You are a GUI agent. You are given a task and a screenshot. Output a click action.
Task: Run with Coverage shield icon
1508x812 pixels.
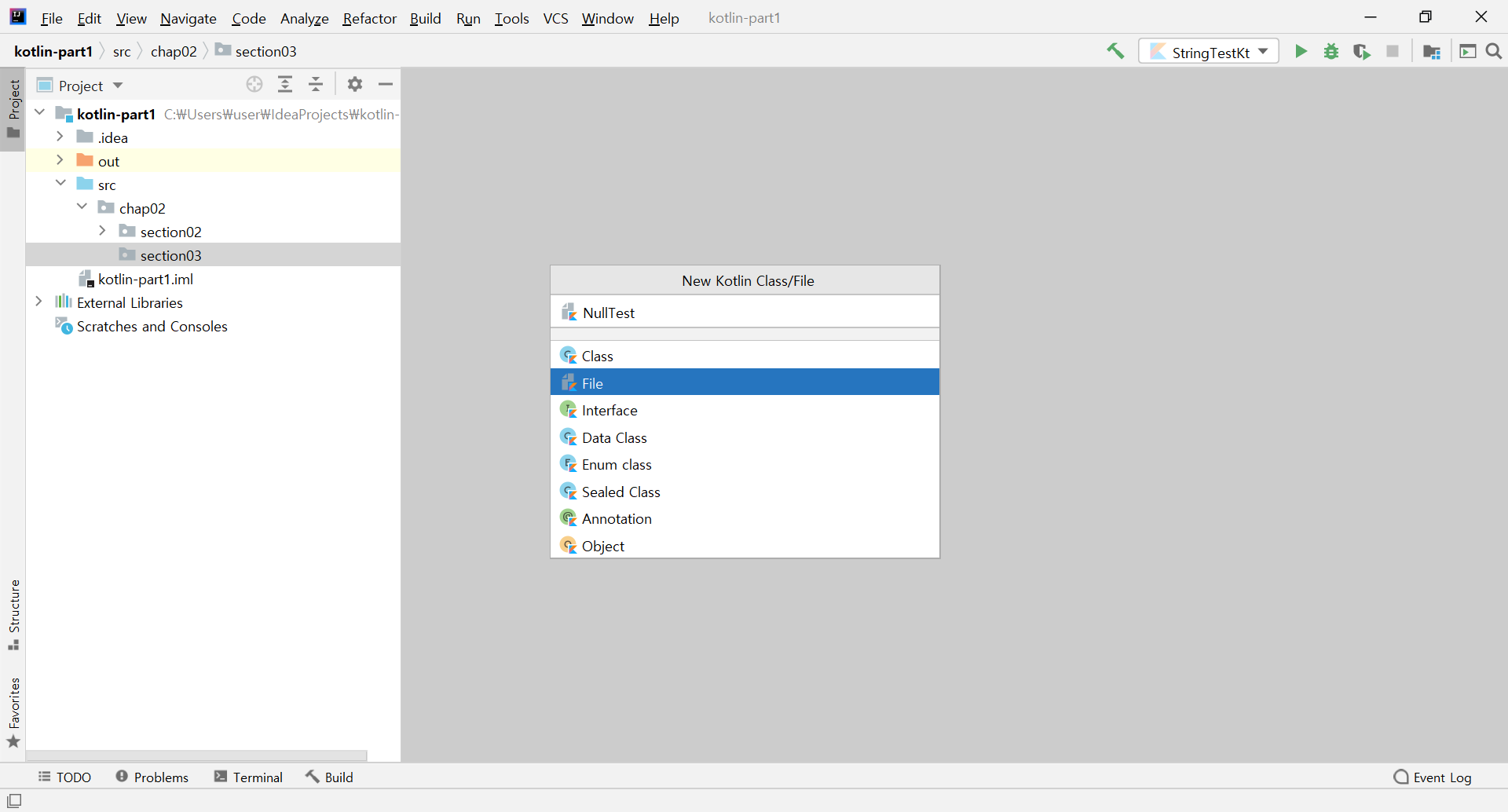tap(1362, 52)
